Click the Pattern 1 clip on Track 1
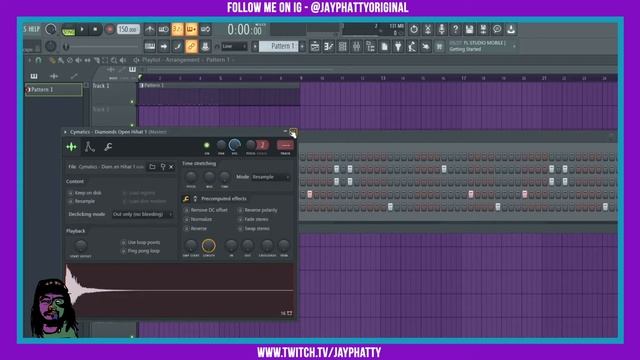640x360 pixels. [x=219, y=95]
